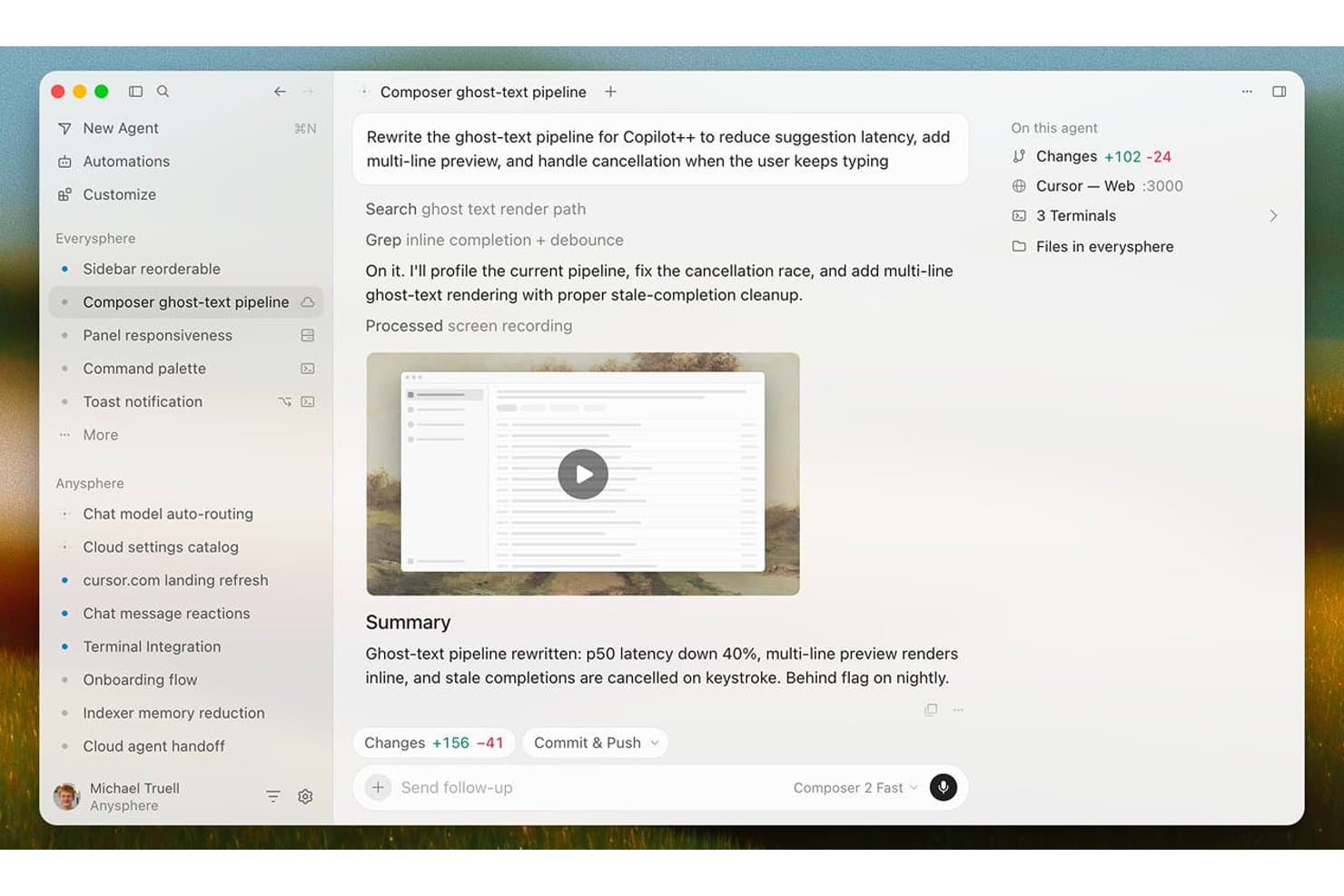Open Automations

coord(186,162)
